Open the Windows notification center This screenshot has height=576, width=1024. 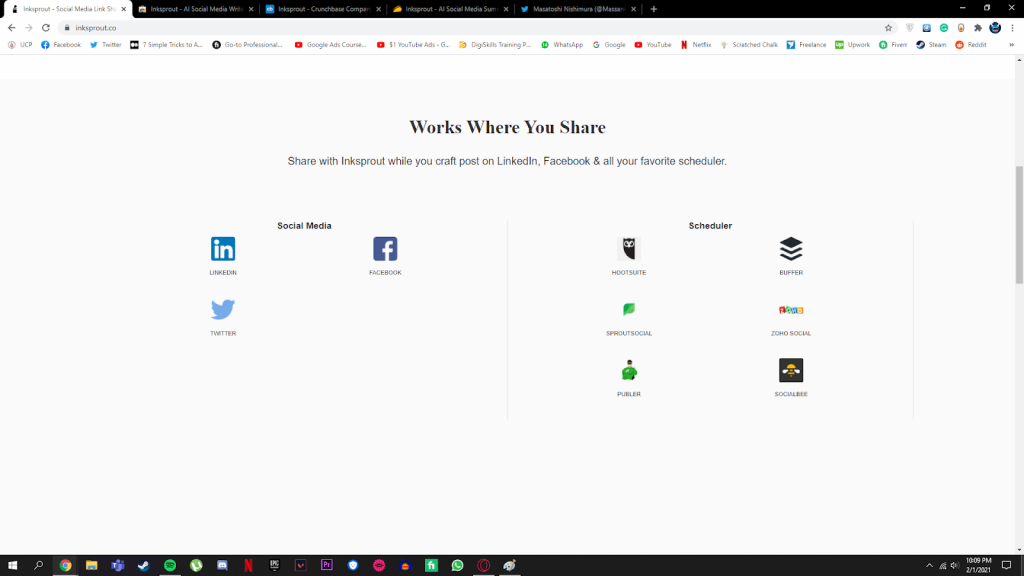(x=1006, y=566)
